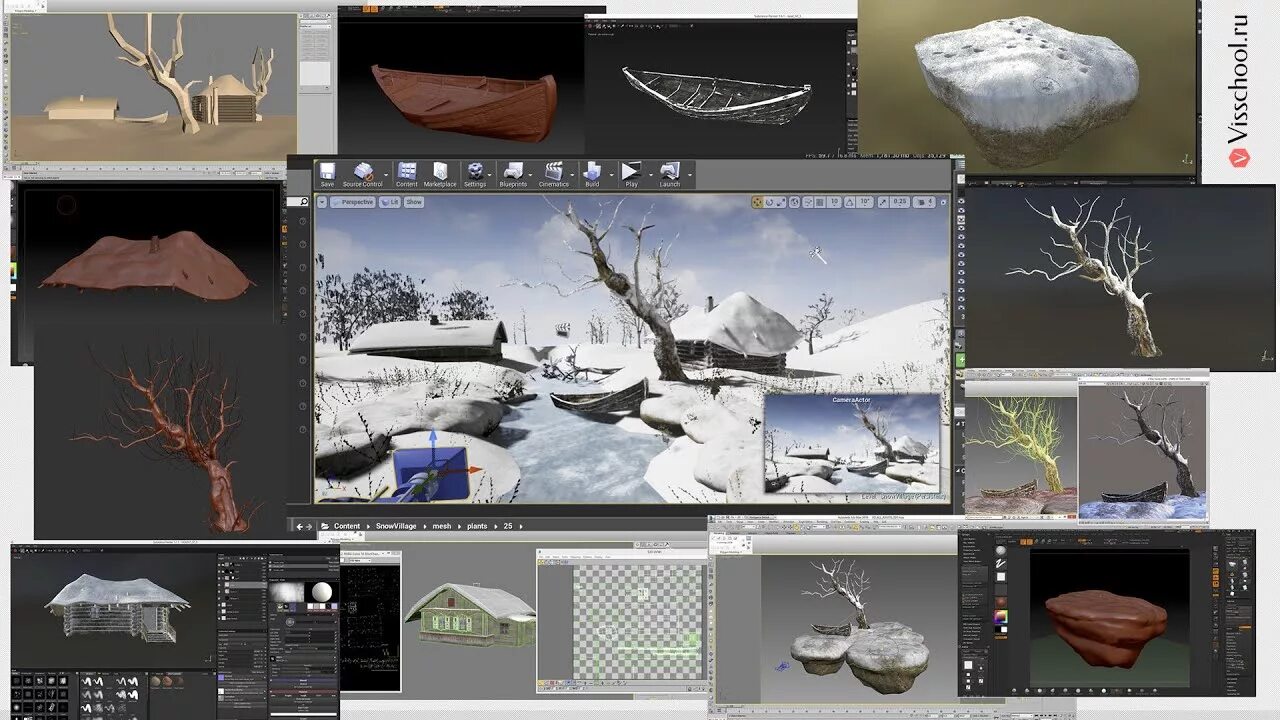Click folder icon before Content path
1280x720 pixels.
[325, 526]
